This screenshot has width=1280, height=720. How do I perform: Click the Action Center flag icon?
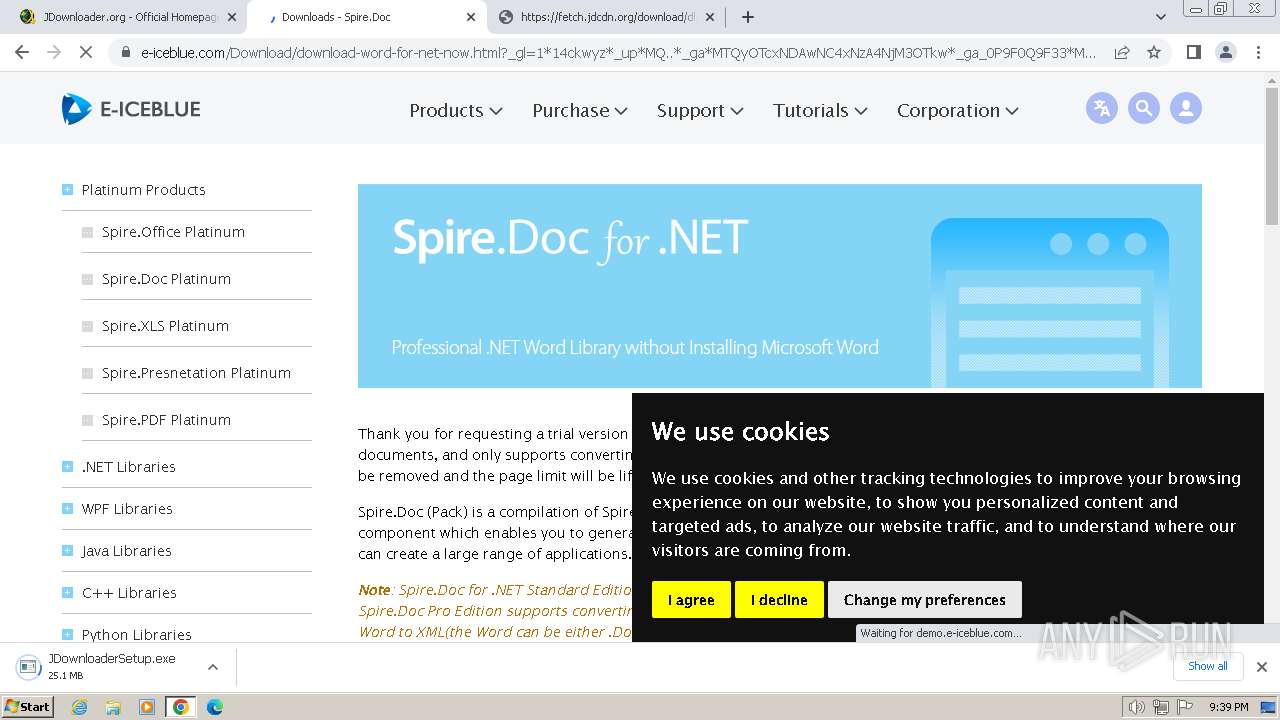coord(1184,707)
